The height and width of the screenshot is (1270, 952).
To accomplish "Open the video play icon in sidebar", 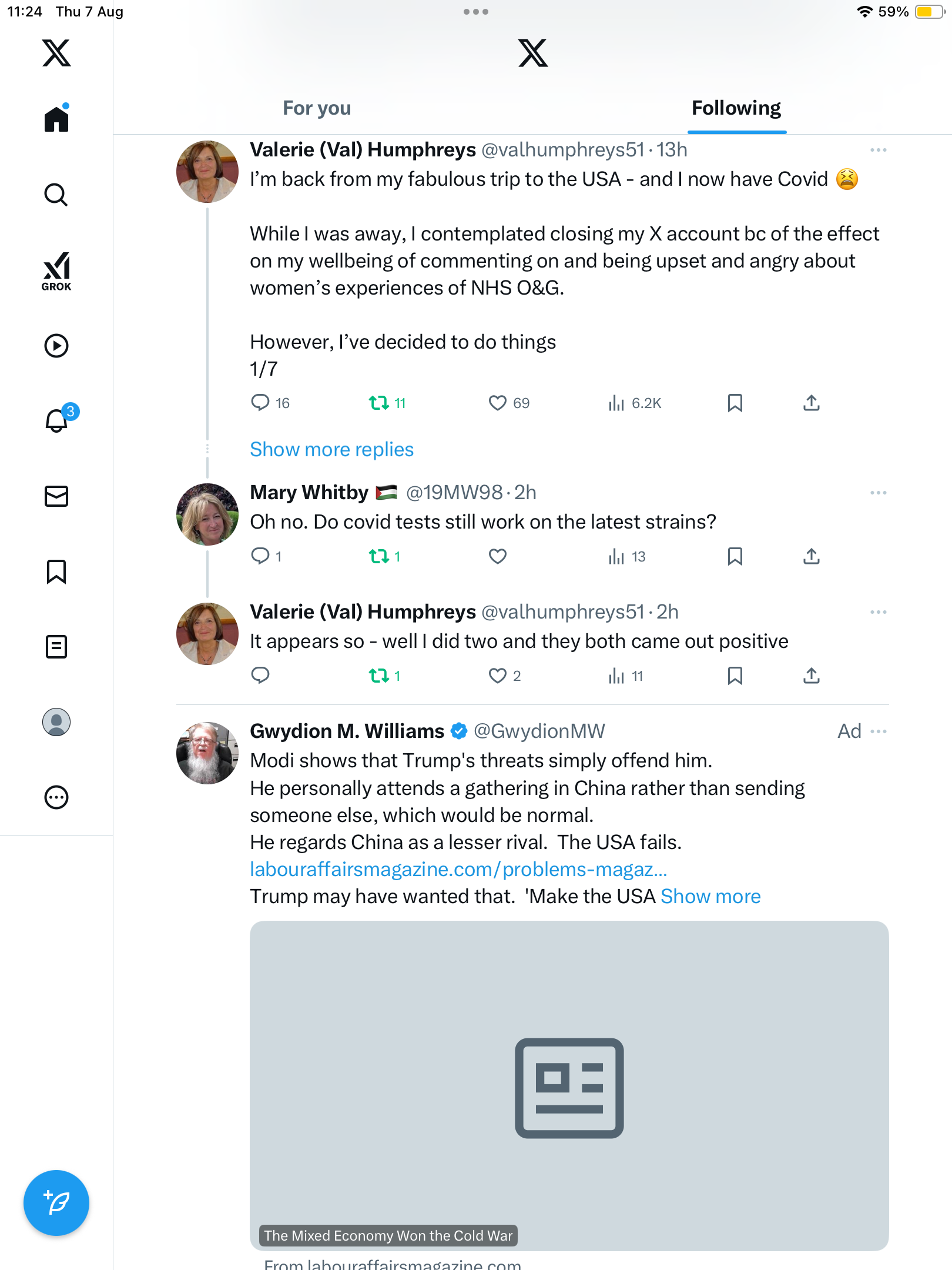I will point(56,346).
